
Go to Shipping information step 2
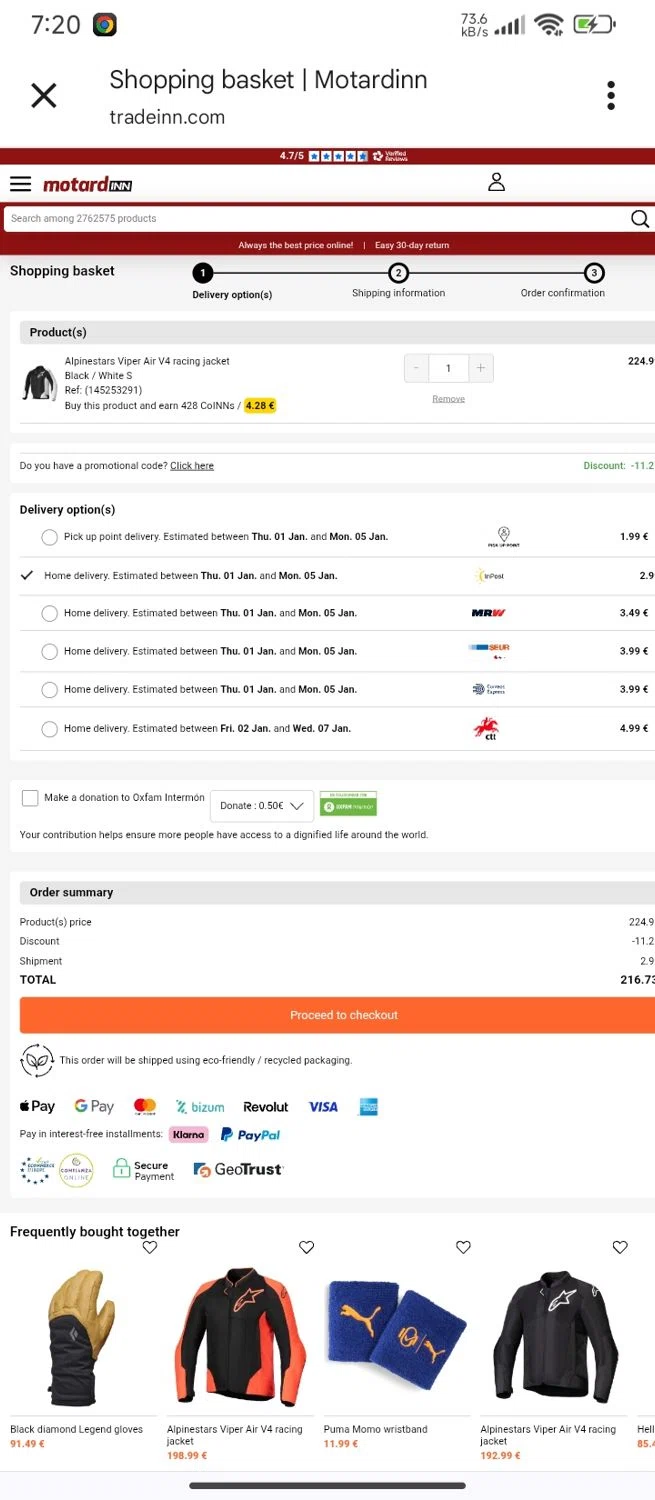[x=398, y=274]
